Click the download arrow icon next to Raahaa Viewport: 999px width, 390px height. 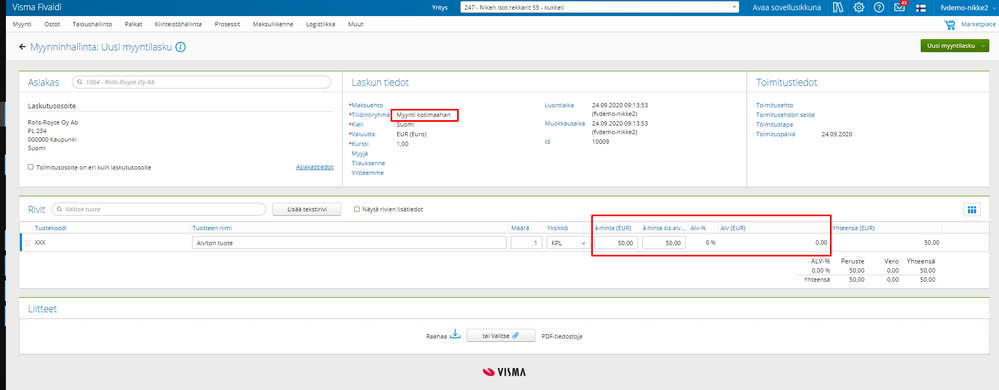click(x=455, y=335)
